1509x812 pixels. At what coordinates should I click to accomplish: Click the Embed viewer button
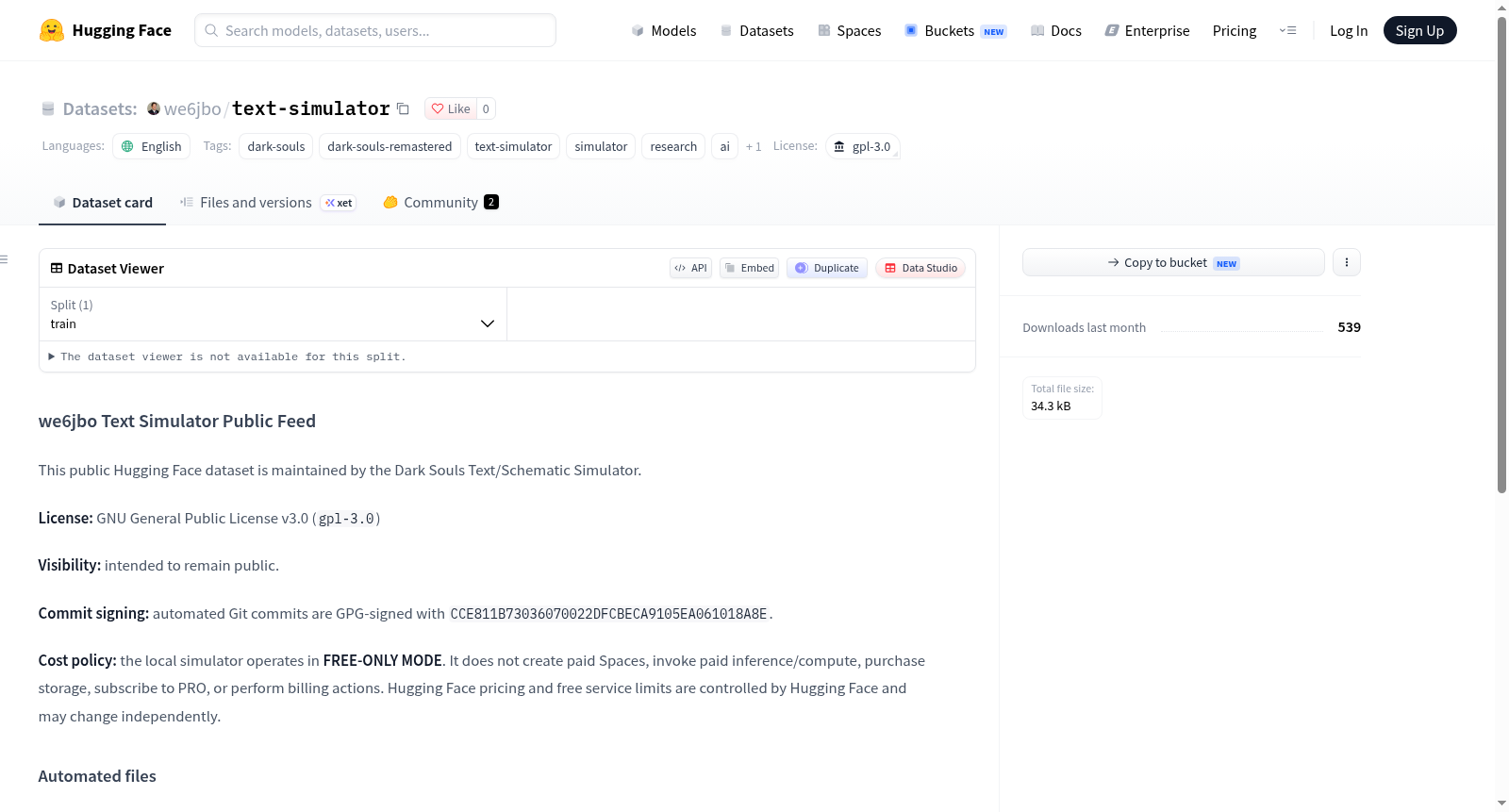[750, 268]
